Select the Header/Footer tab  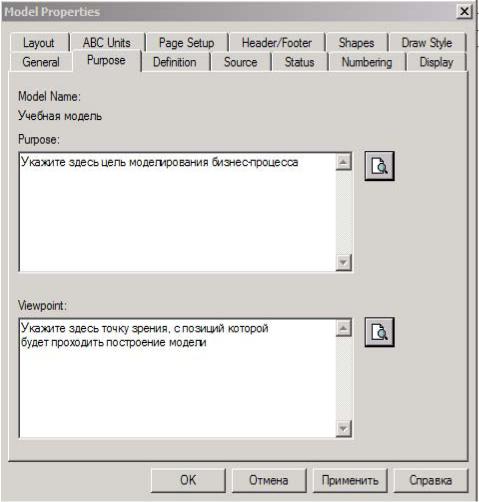(277, 43)
